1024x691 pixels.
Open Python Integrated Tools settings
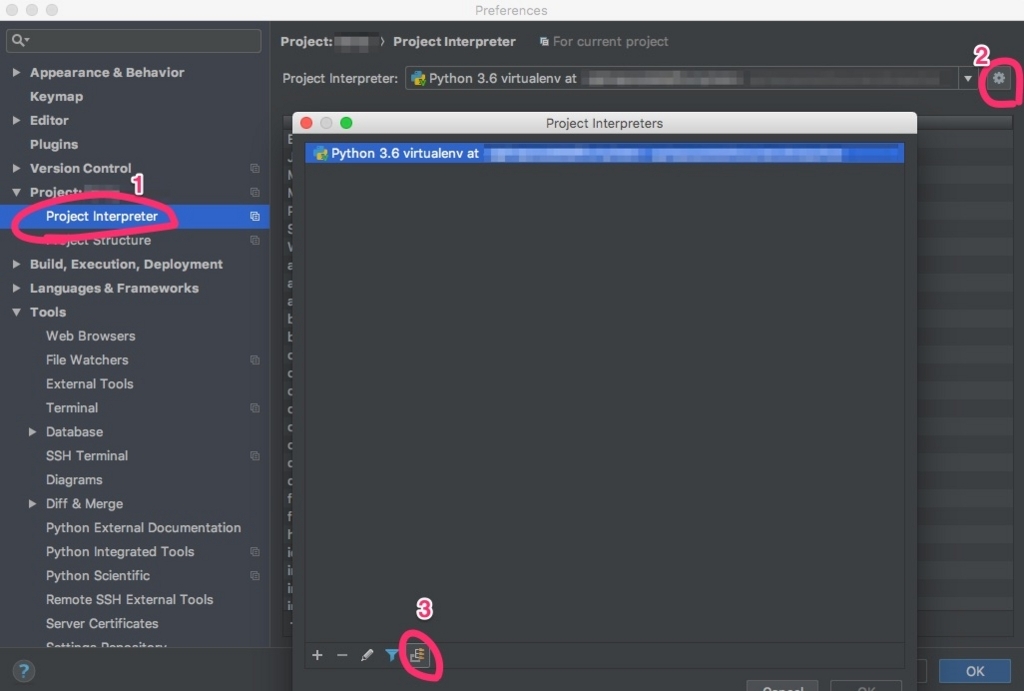pyautogui.click(x=120, y=552)
